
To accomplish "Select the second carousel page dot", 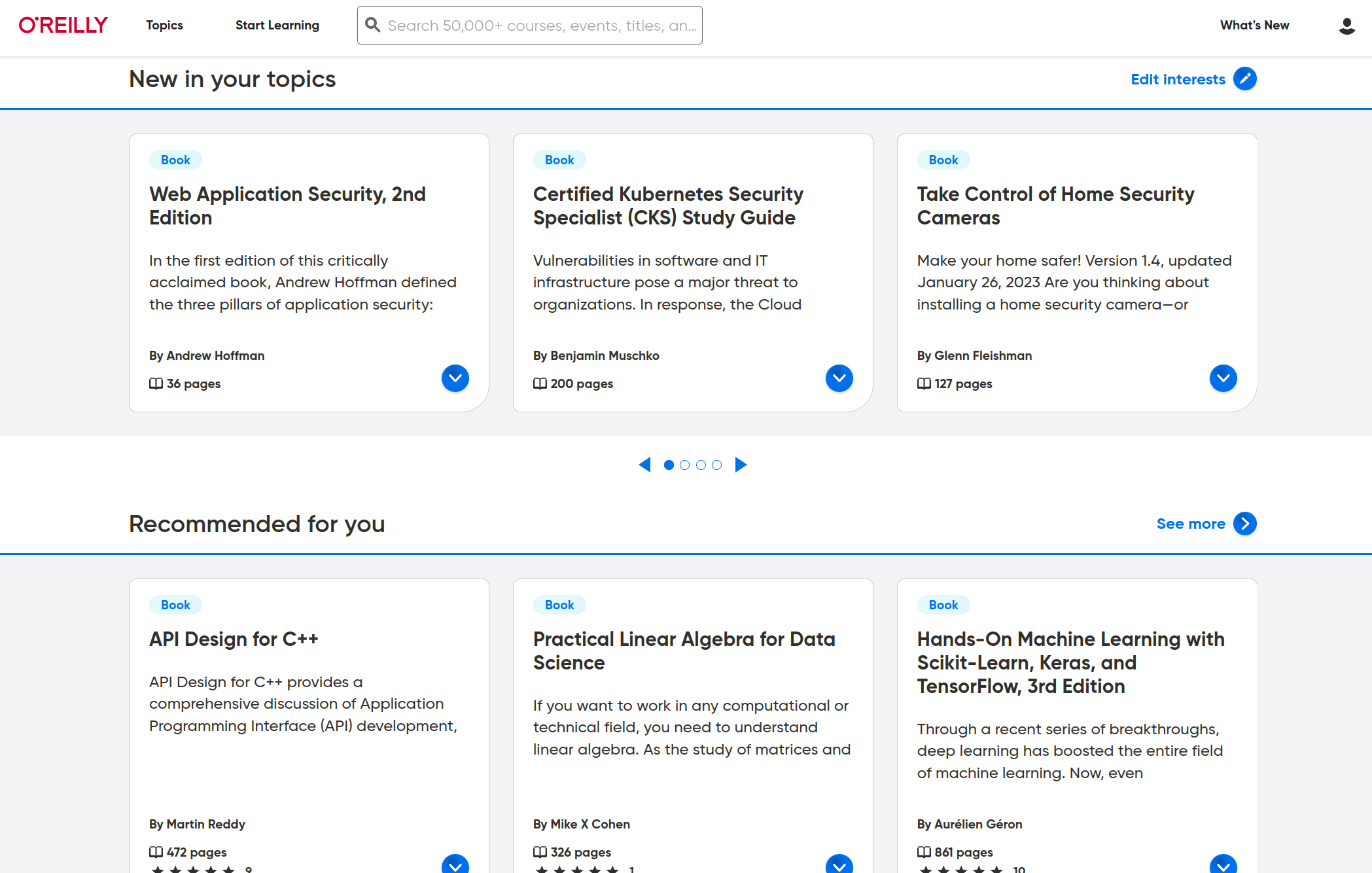I will [x=684, y=465].
